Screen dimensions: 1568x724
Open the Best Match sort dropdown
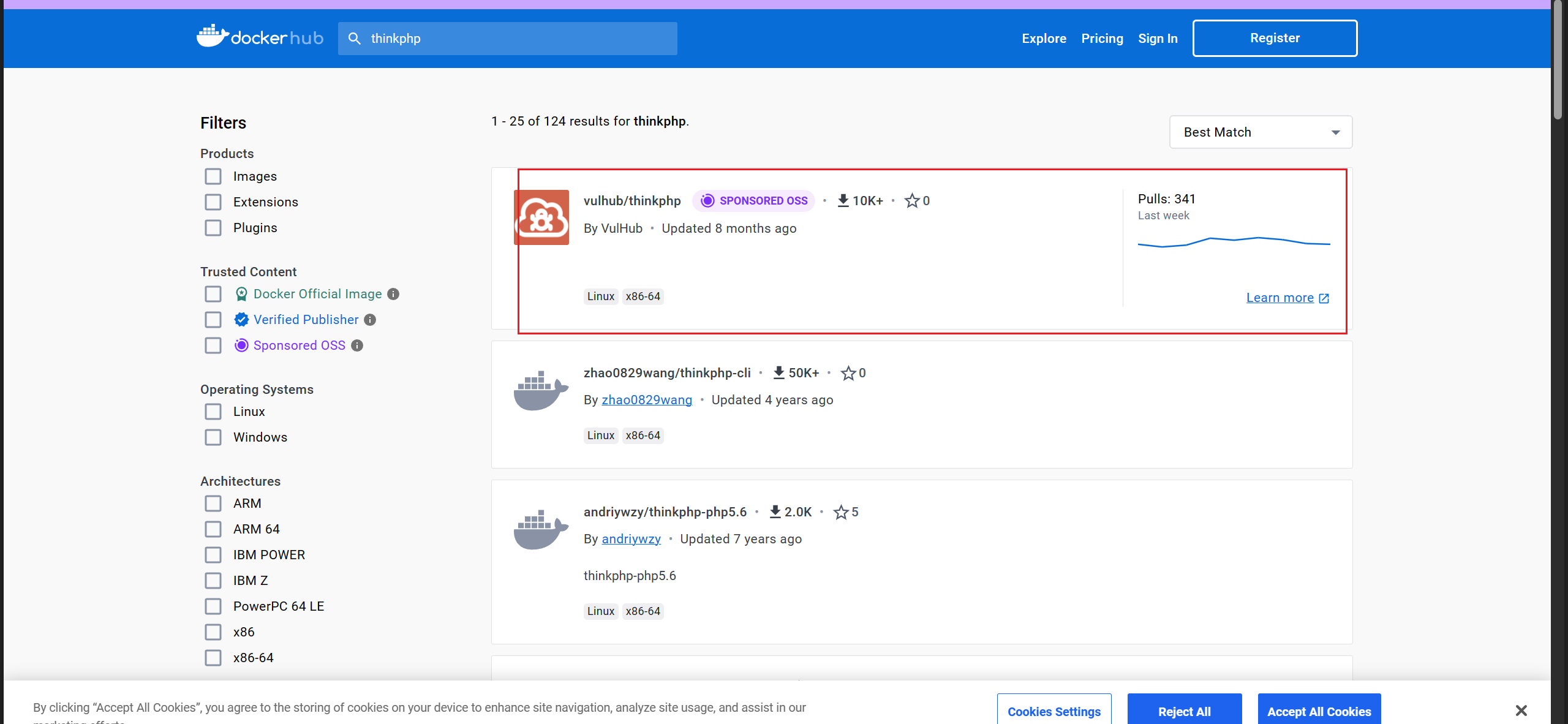click(x=1259, y=132)
